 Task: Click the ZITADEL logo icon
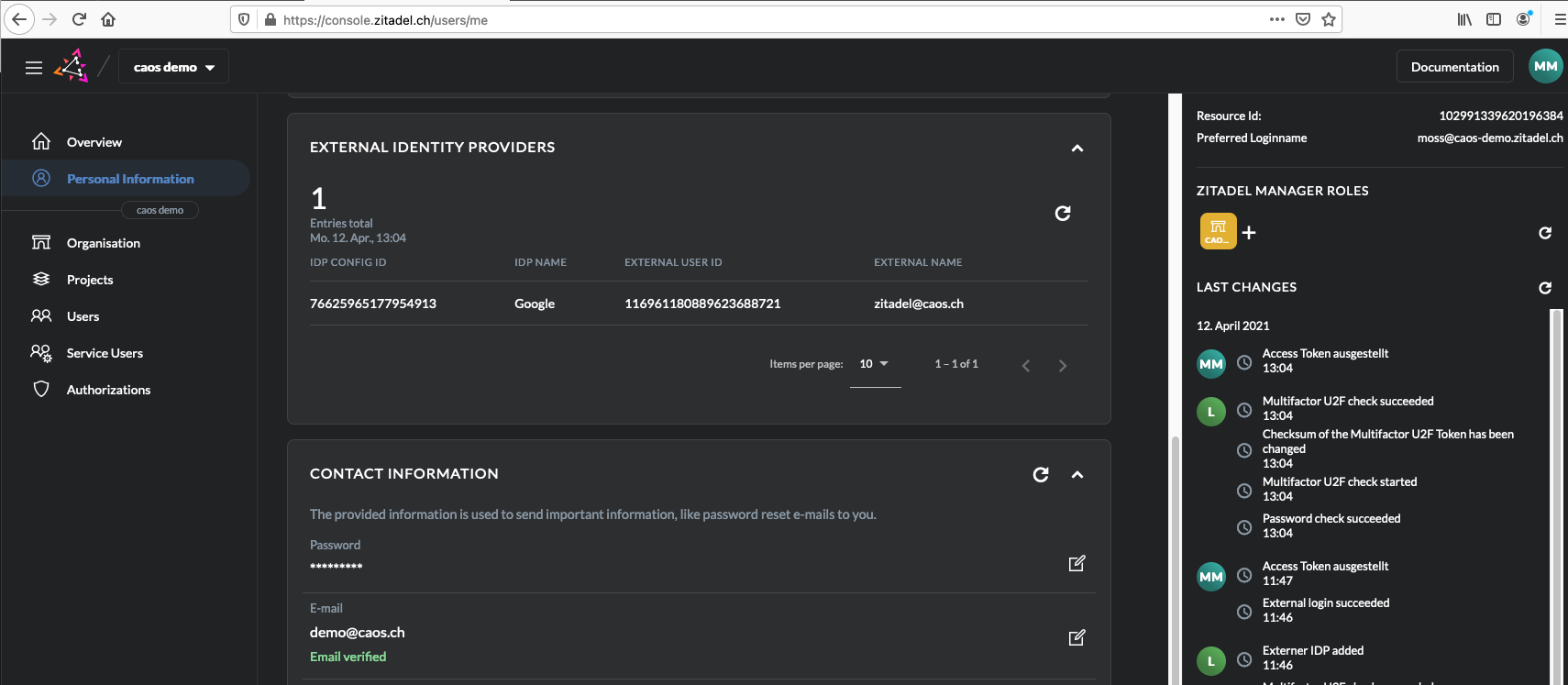pyautogui.click(x=72, y=66)
